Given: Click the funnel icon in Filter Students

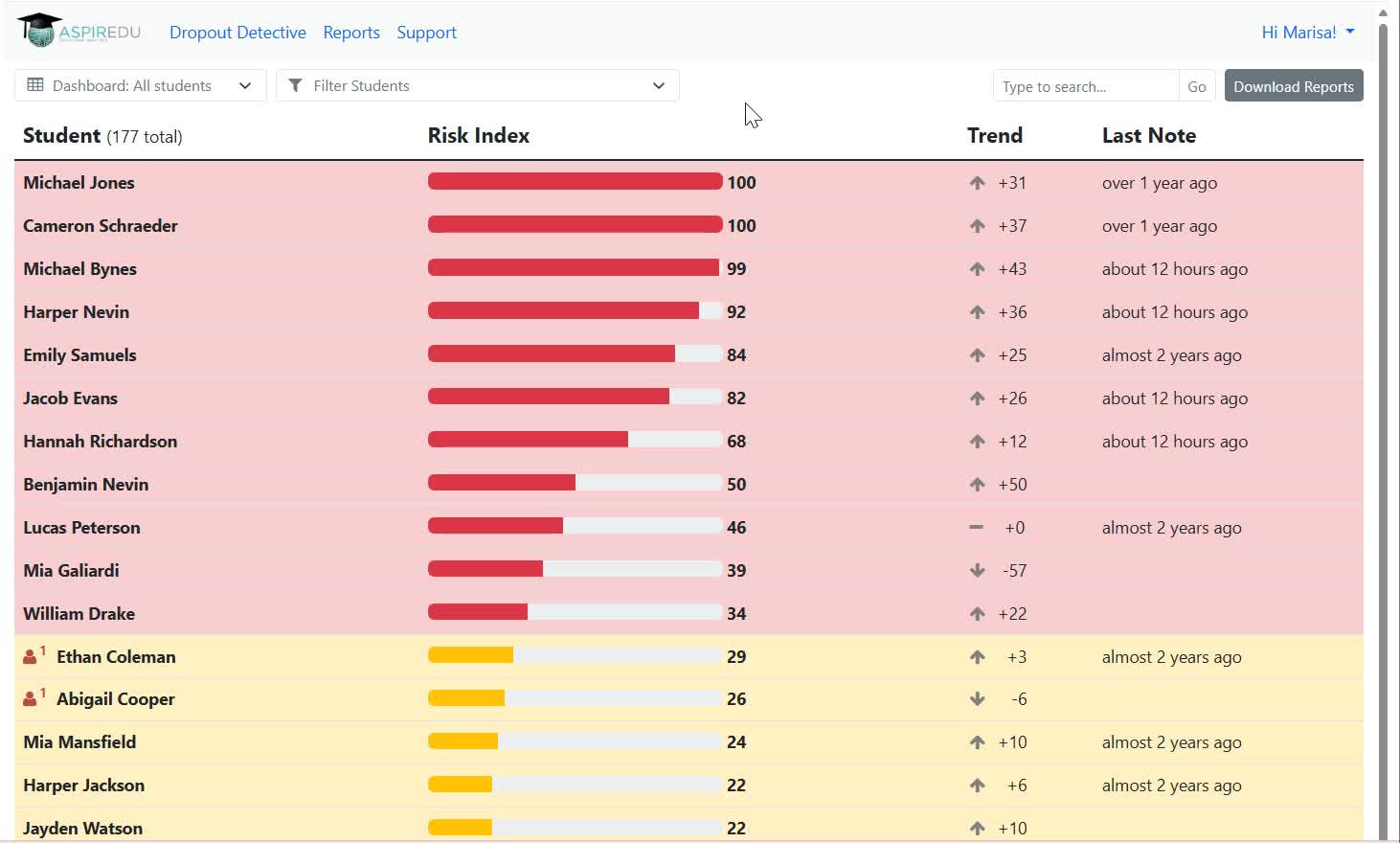Looking at the screenshot, I should coord(296,85).
